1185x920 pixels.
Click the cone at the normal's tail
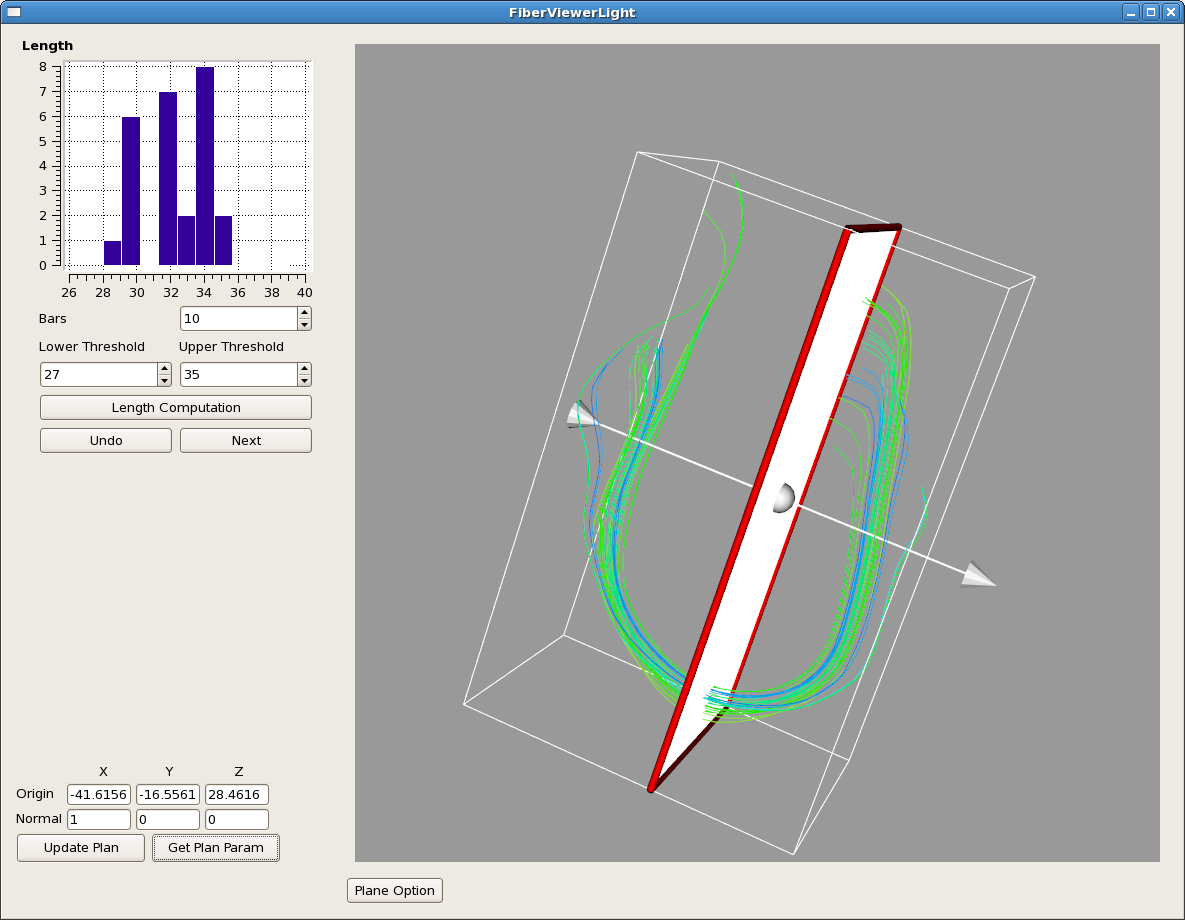[581, 414]
